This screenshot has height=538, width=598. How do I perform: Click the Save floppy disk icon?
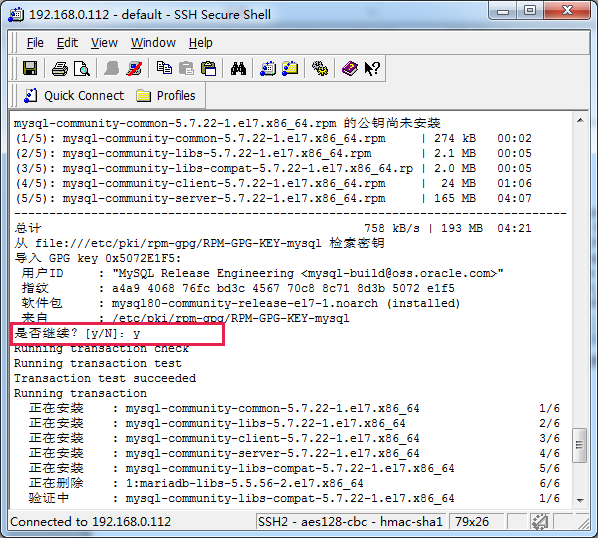click(x=30, y=69)
